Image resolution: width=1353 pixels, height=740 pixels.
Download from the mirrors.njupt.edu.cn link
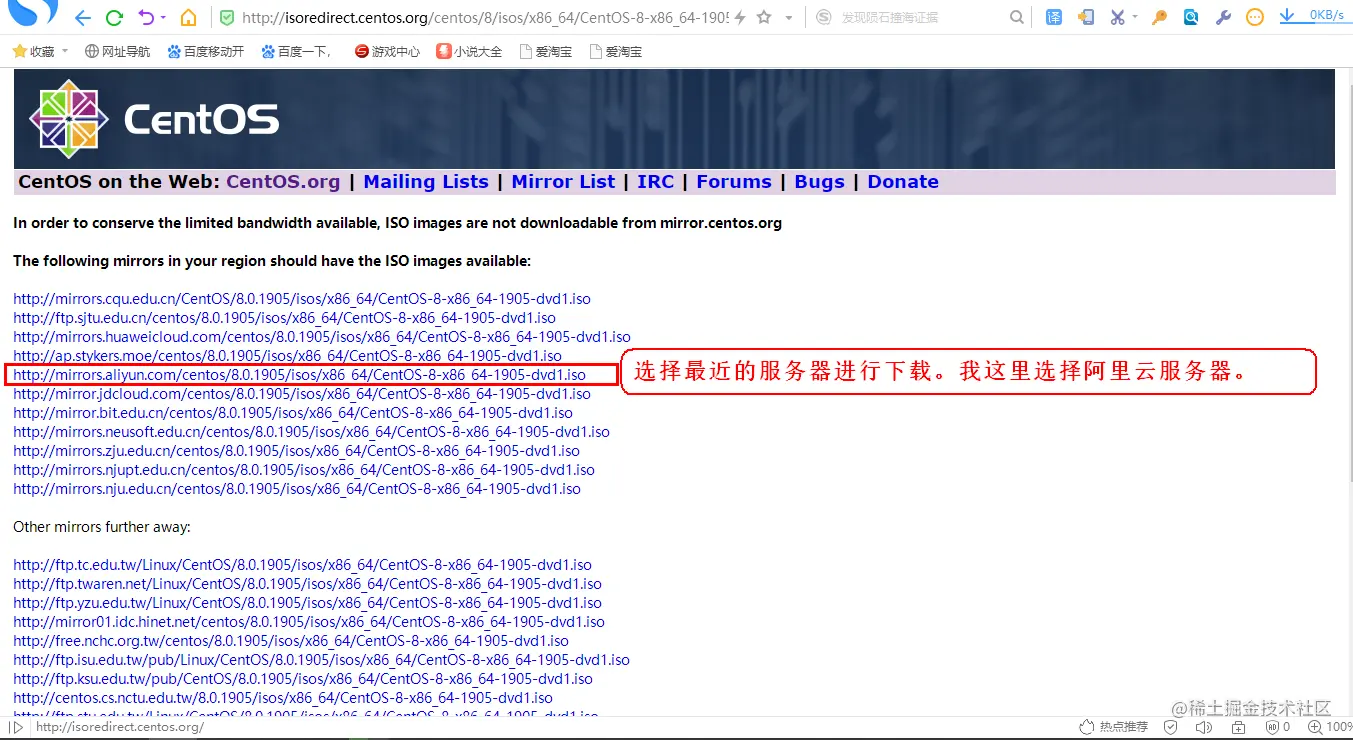pos(304,470)
